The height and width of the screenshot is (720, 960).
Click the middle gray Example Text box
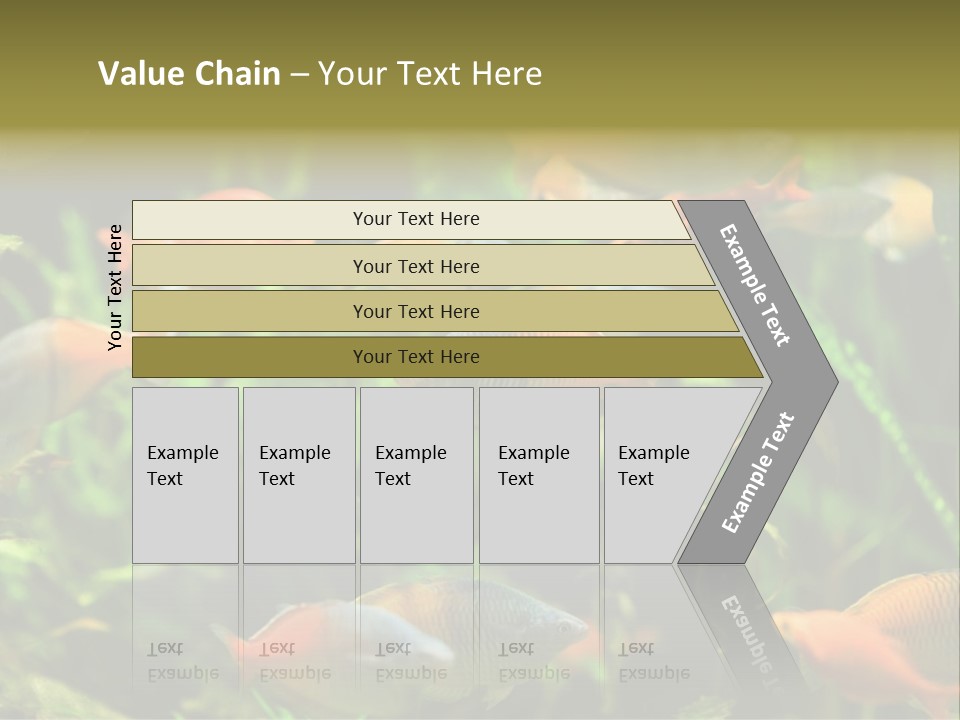click(417, 475)
